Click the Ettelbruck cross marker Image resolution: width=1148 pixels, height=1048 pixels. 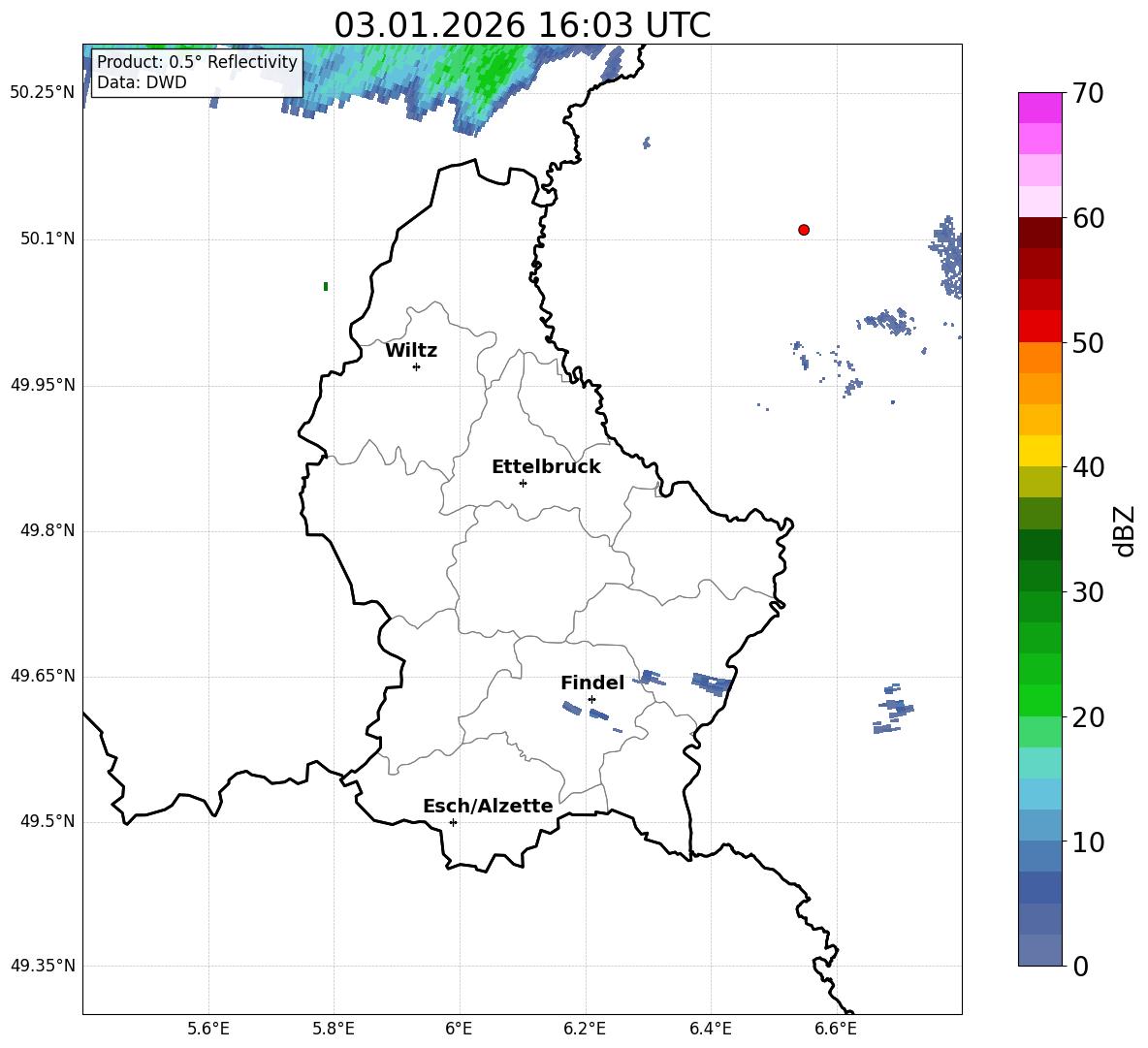[523, 483]
